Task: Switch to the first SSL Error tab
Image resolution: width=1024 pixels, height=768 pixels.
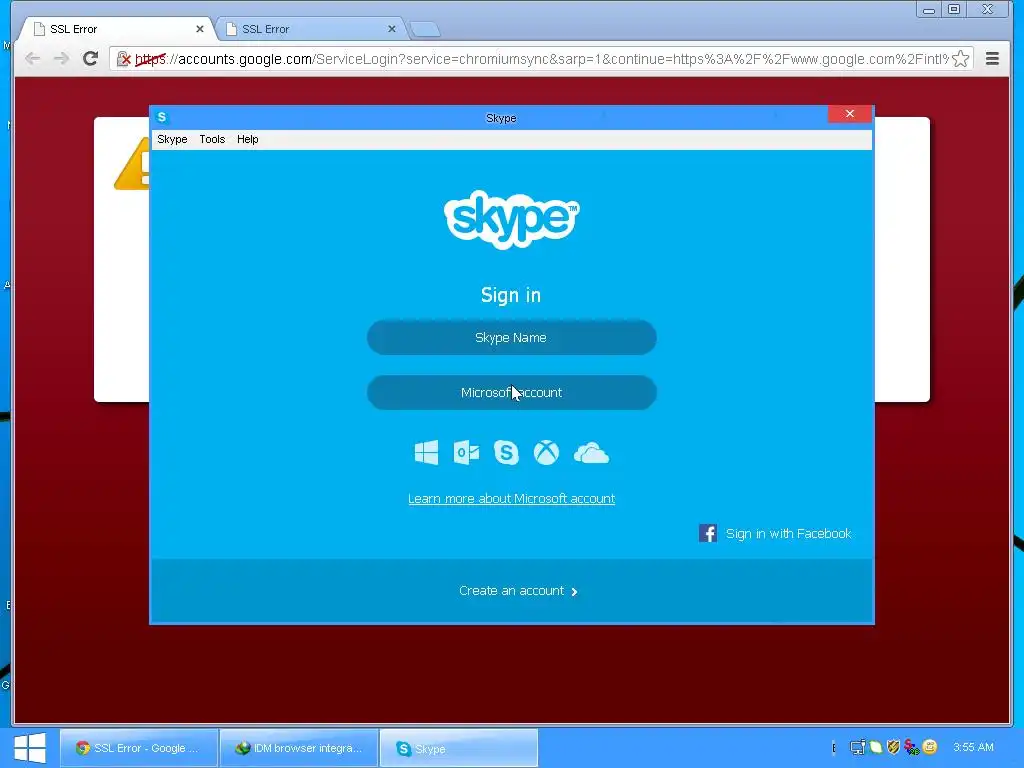Action: click(118, 29)
